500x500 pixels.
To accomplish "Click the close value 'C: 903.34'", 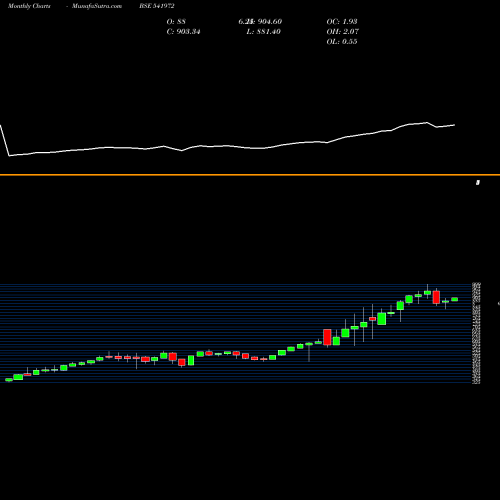I will tap(183, 32).
